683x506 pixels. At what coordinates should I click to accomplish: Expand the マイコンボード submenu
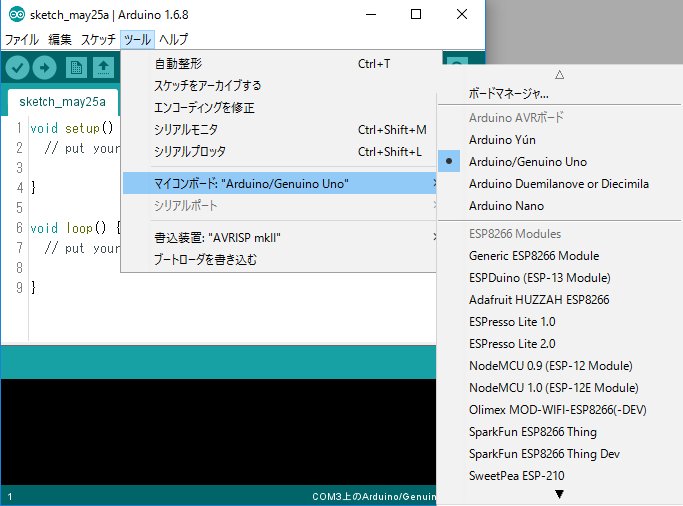[x=279, y=183]
